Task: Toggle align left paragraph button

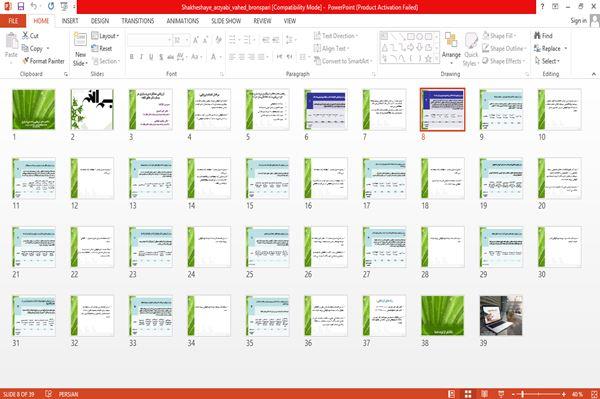Action: 232,57
